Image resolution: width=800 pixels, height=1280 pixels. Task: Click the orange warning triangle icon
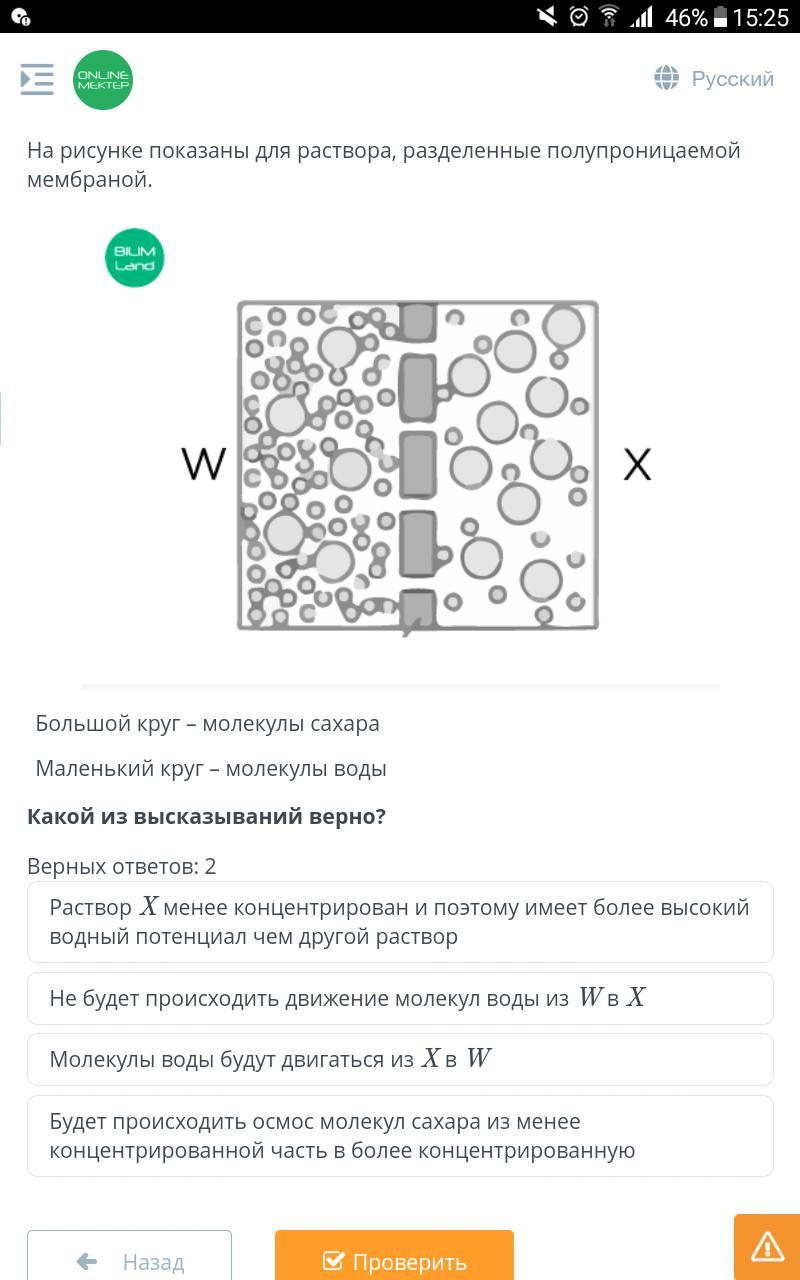point(767,1246)
